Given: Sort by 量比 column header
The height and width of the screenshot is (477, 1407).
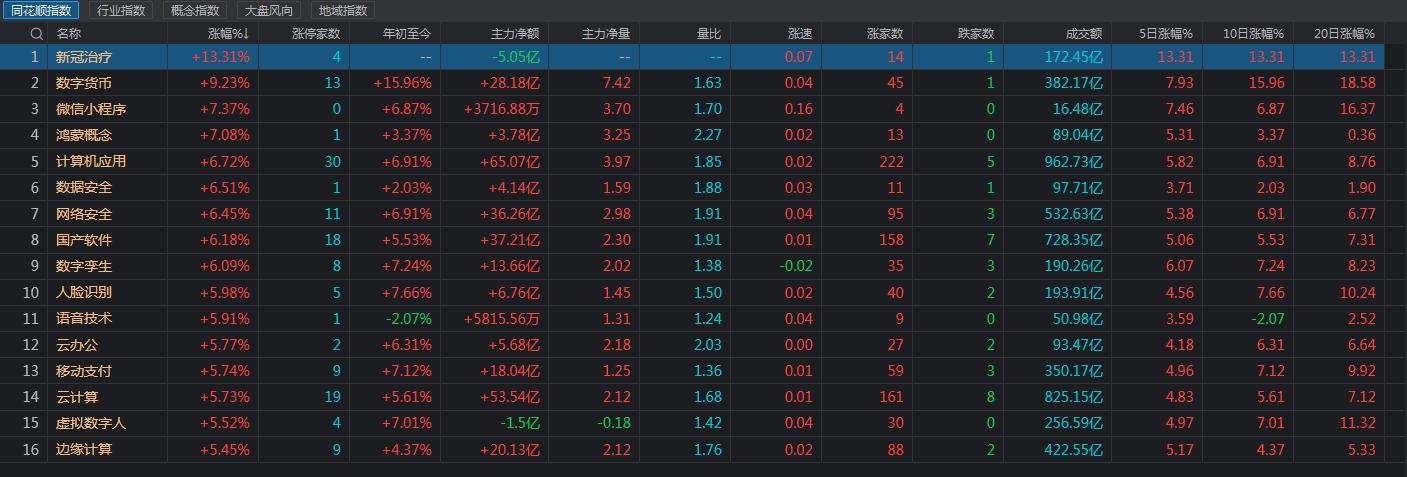Looking at the screenshot, I should click(709, 34).
